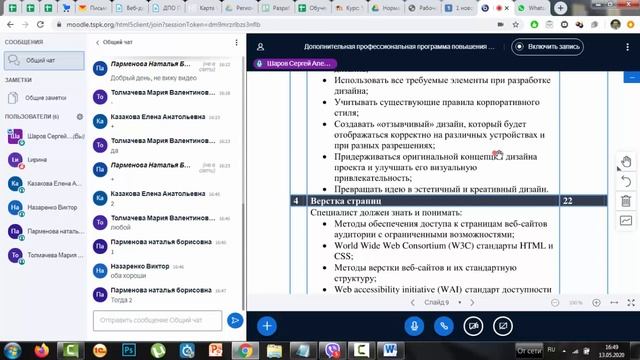
Task: Switch to the WhatsApp browser tab
Action: (x=531, y=8)
